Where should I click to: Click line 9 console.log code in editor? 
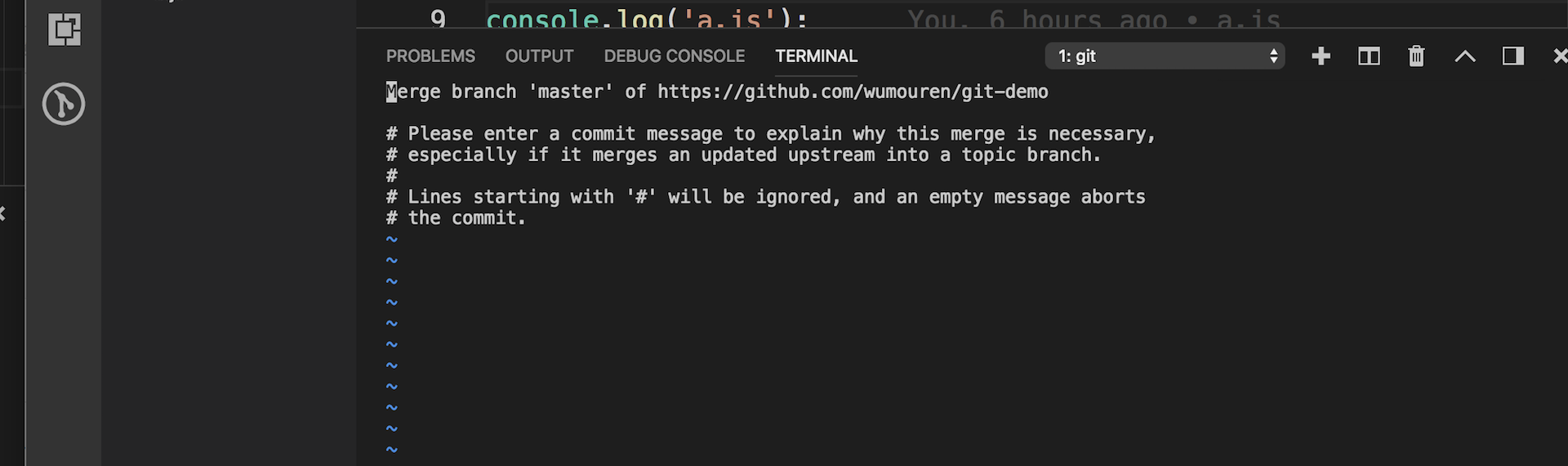[647, 18]
